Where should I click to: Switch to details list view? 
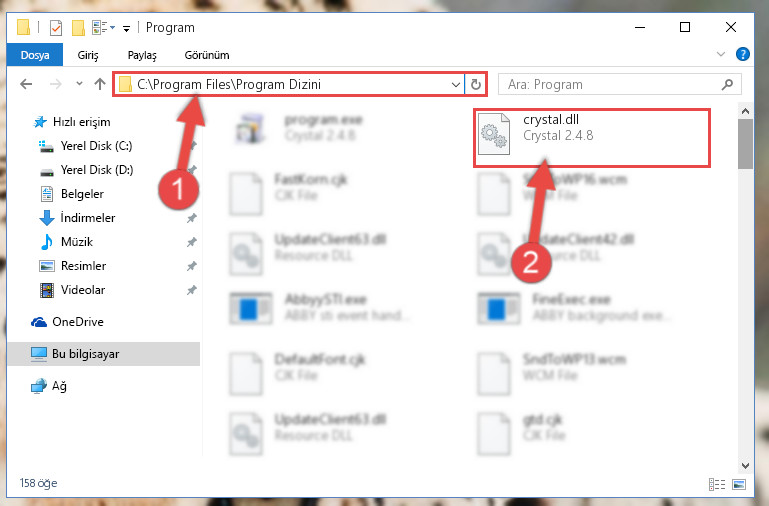pos(717,484)
